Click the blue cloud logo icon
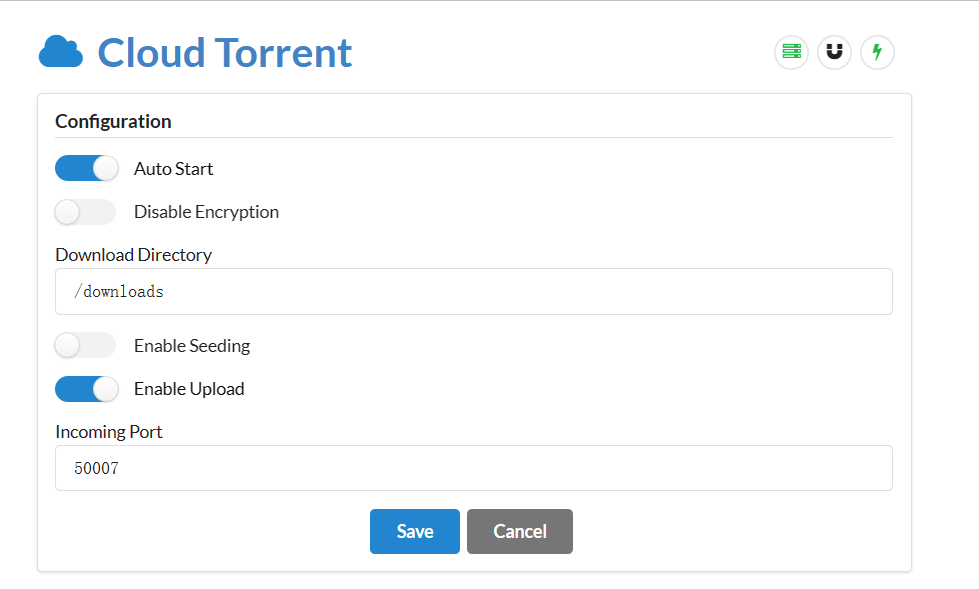 (60, 52)
